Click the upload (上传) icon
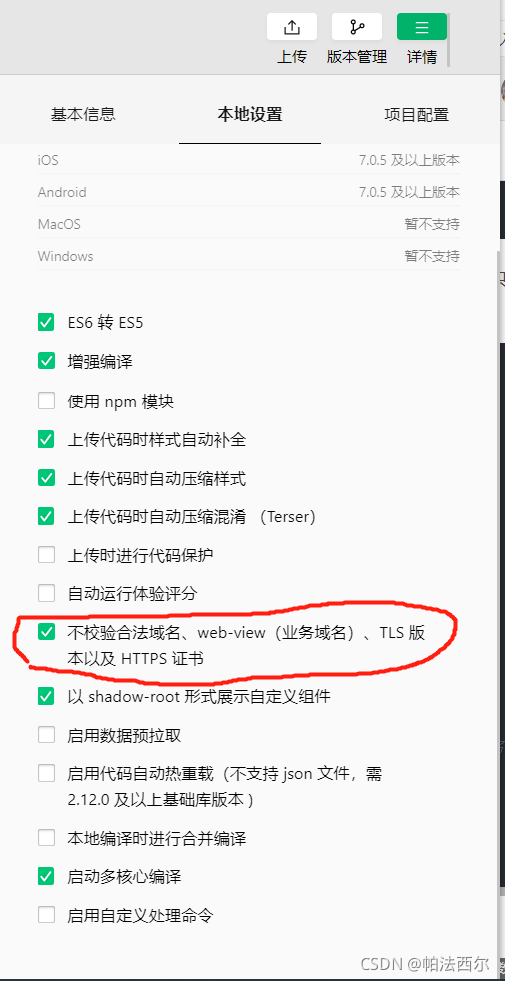Image resolution: width=505 pixels, height=981 pixels. tap(292, 27)
